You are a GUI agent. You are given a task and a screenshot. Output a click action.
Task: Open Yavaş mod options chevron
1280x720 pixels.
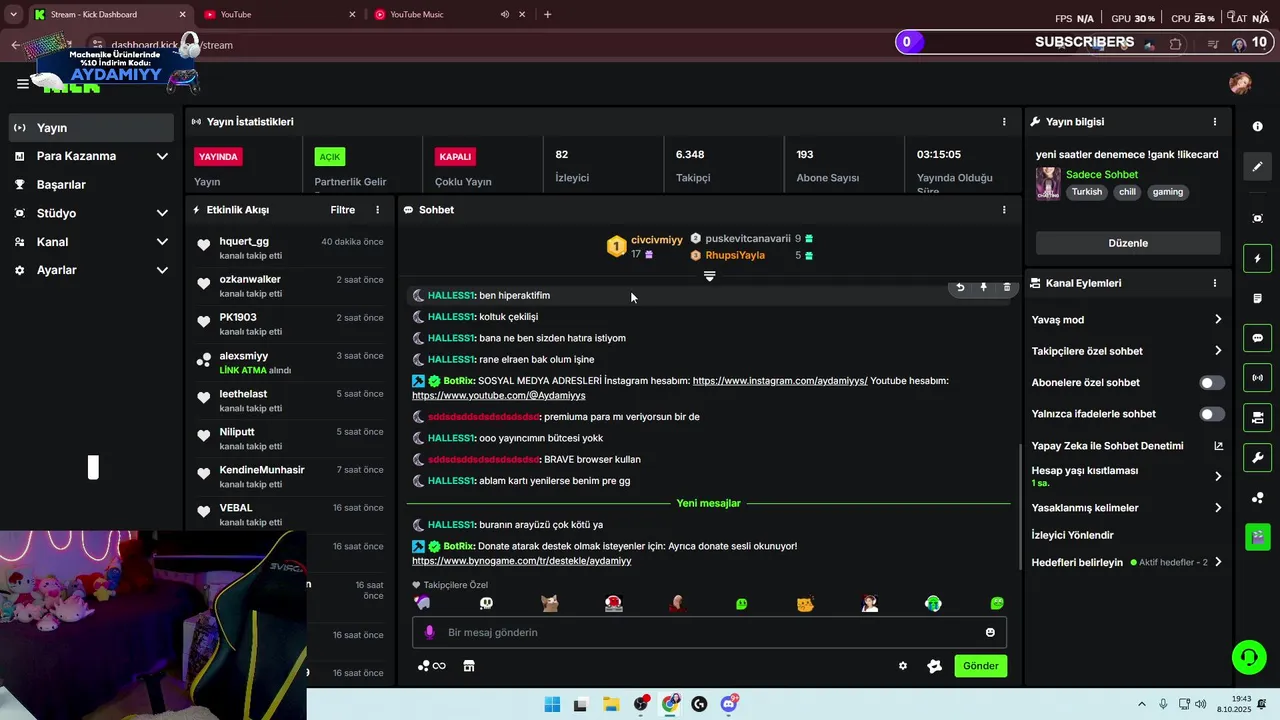1218,320
